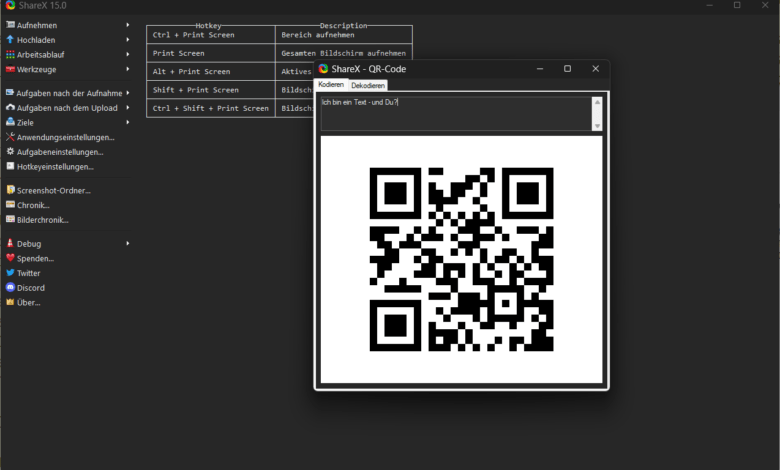Open Hotkeyeinstellungen... dialog
The width and height of the screenshot is (780, 470).
[55, 167]
